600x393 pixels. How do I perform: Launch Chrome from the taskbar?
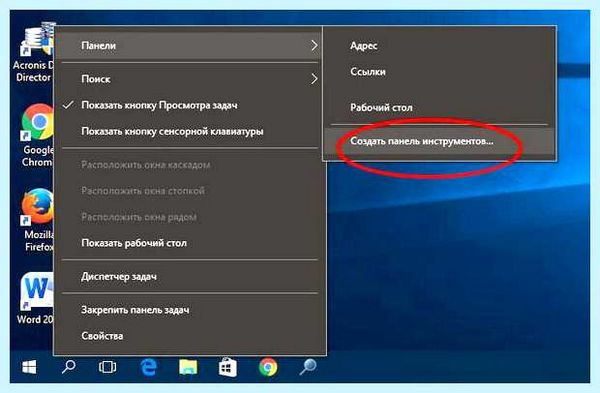(268, 367)
